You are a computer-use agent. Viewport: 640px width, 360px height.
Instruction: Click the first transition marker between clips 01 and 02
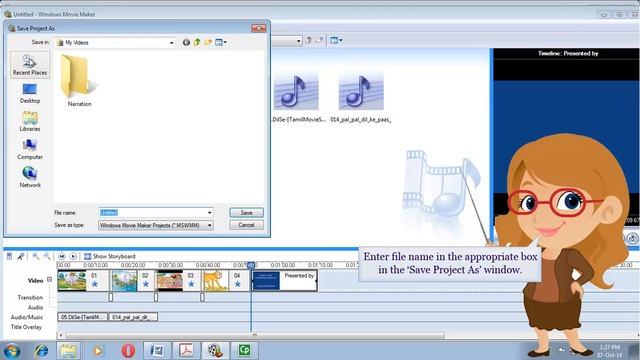[111, 297]
